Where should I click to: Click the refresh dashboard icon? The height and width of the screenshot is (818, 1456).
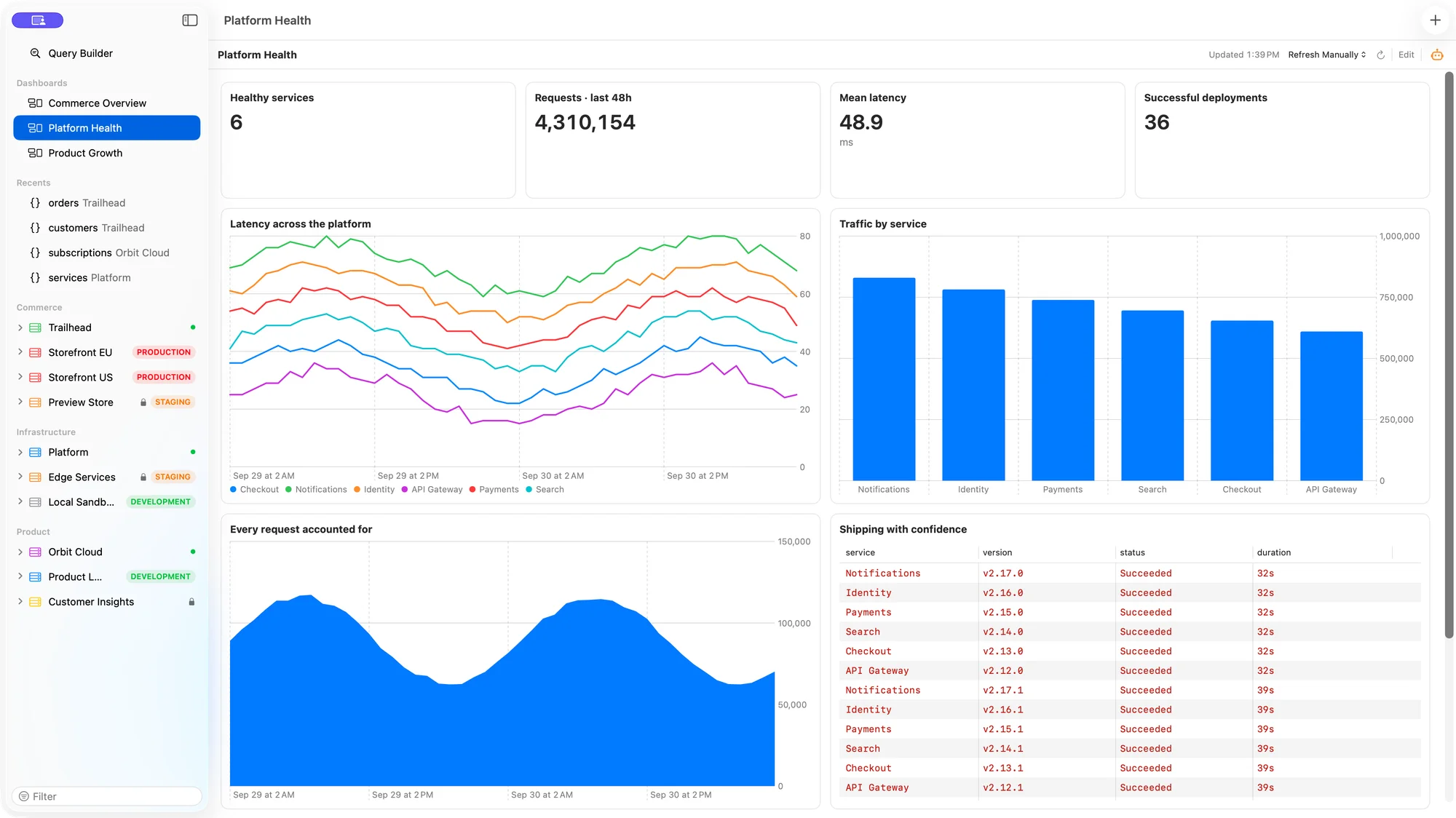click(x=1380, y=55)
